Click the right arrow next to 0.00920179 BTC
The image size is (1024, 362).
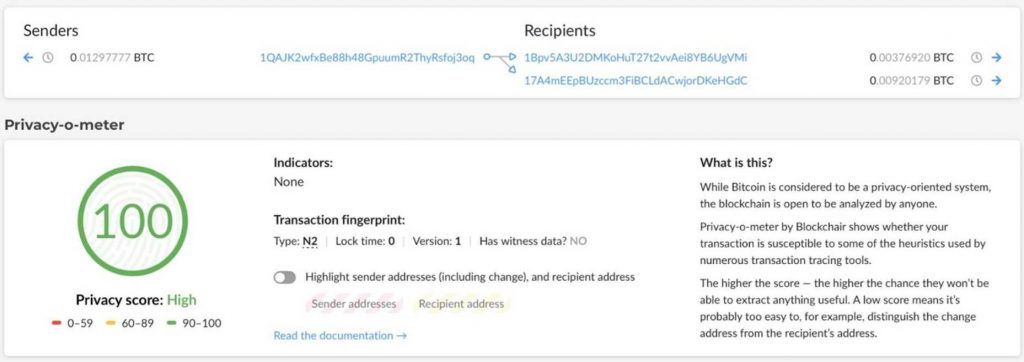[x=997, y=81]
